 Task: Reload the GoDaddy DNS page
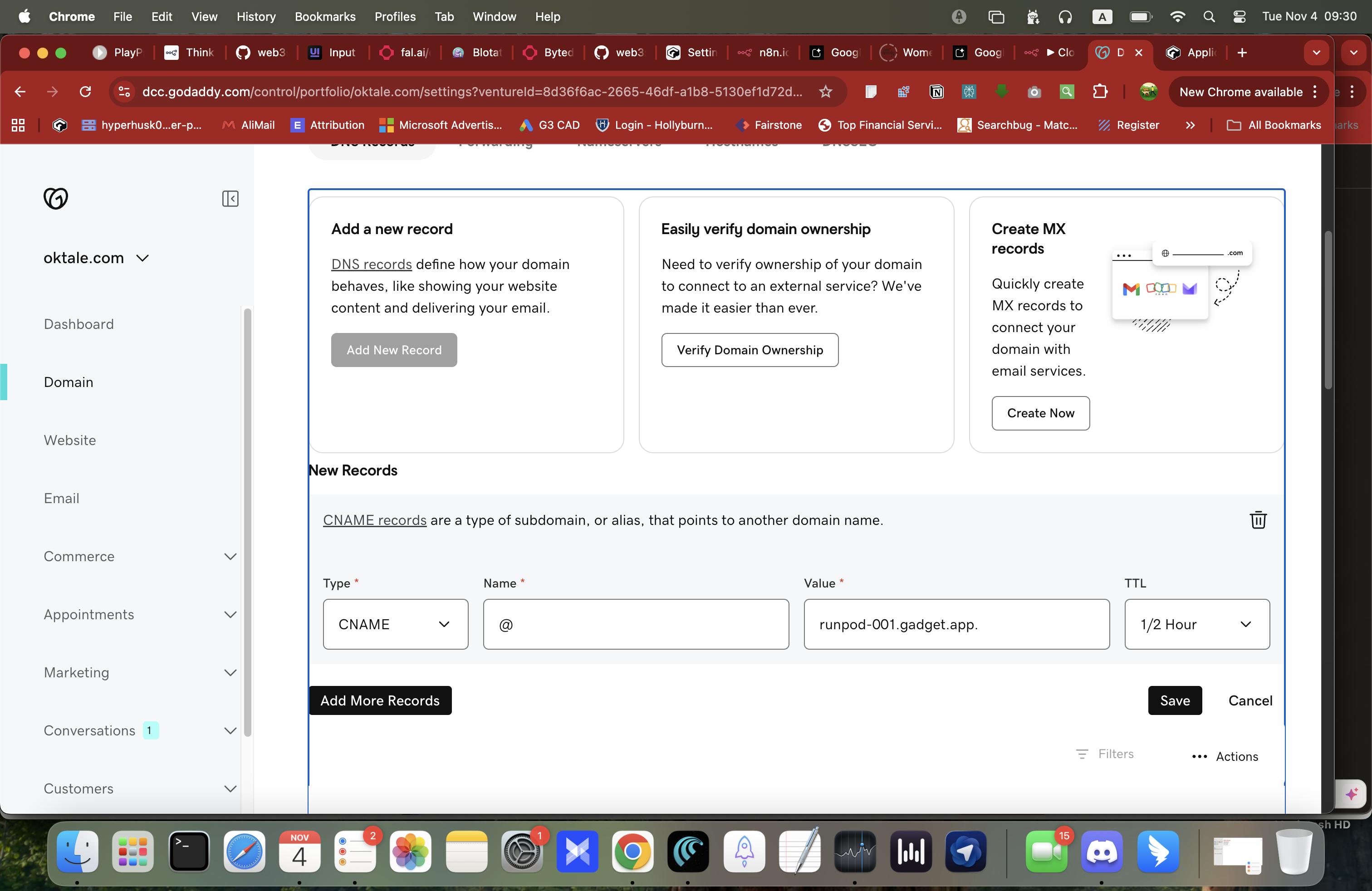[85, 92]
